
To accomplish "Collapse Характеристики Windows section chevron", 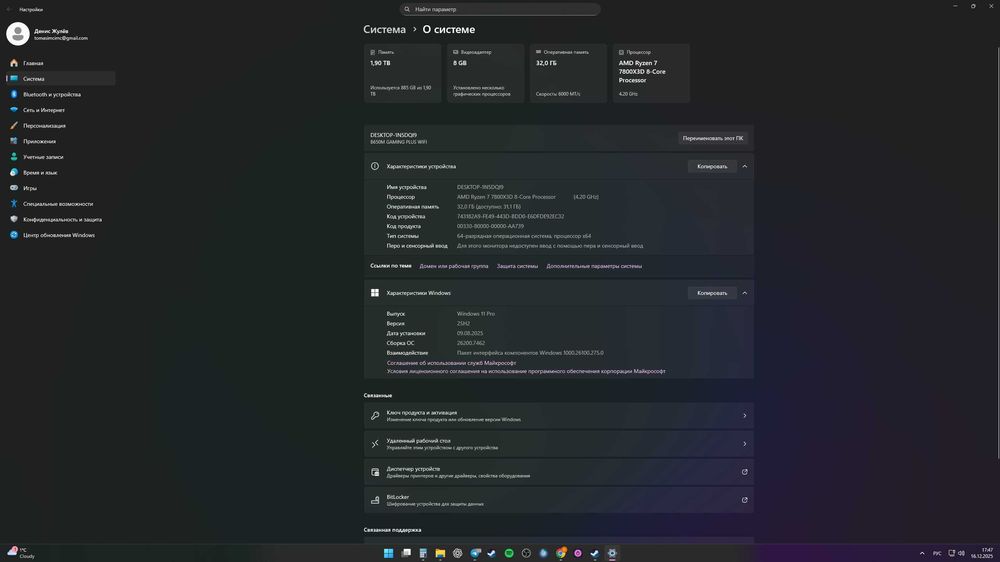I will coord(744,293).
